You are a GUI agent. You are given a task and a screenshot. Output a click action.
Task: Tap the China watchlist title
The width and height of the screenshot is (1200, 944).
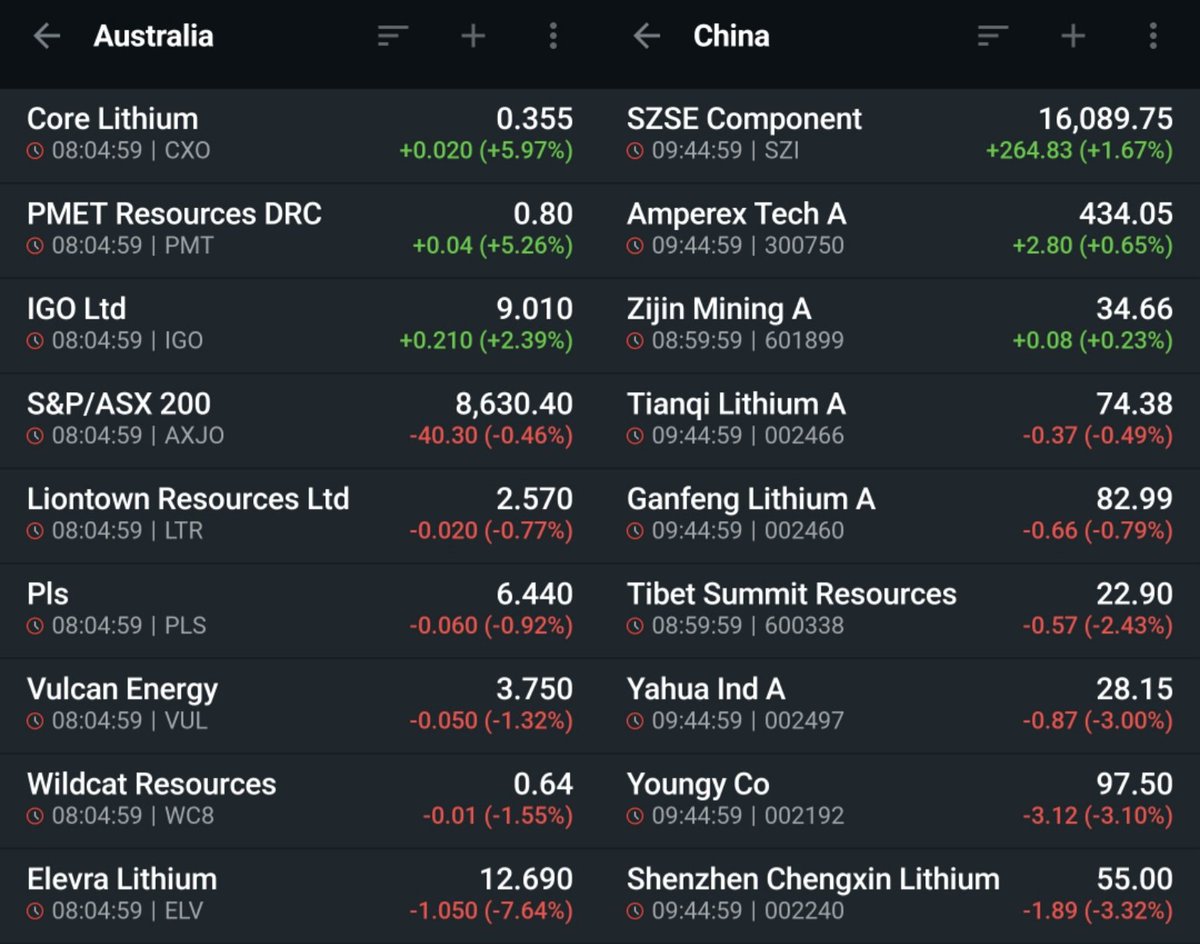731,37
